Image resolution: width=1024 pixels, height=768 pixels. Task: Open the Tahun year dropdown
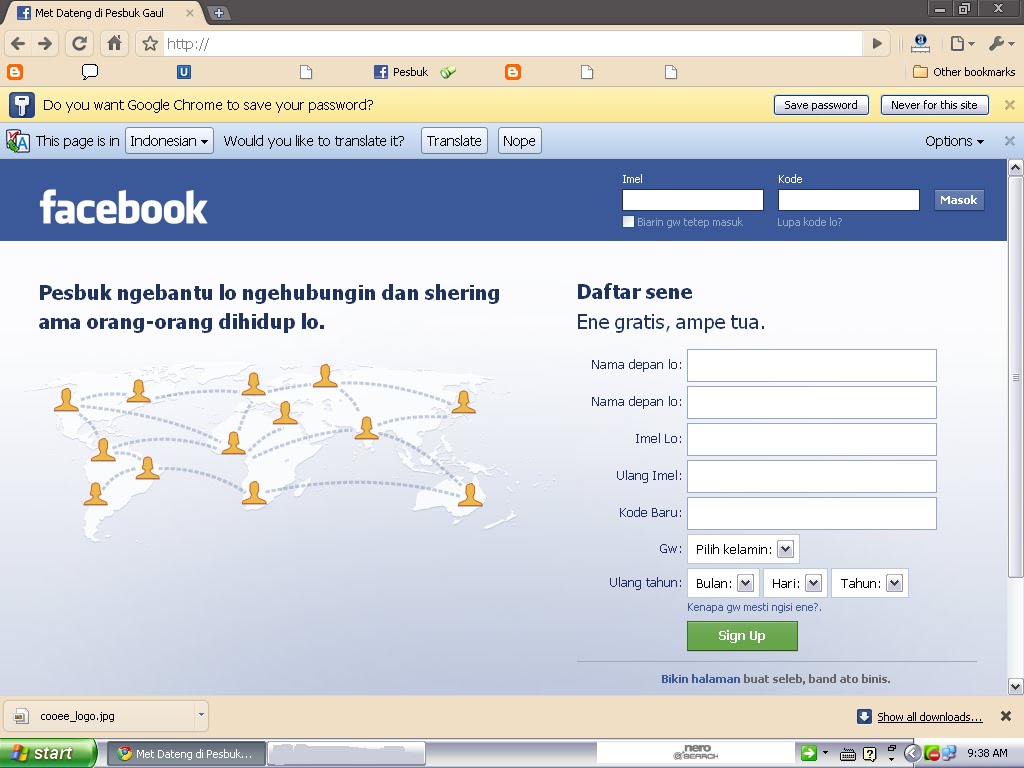tap(870, 583)
